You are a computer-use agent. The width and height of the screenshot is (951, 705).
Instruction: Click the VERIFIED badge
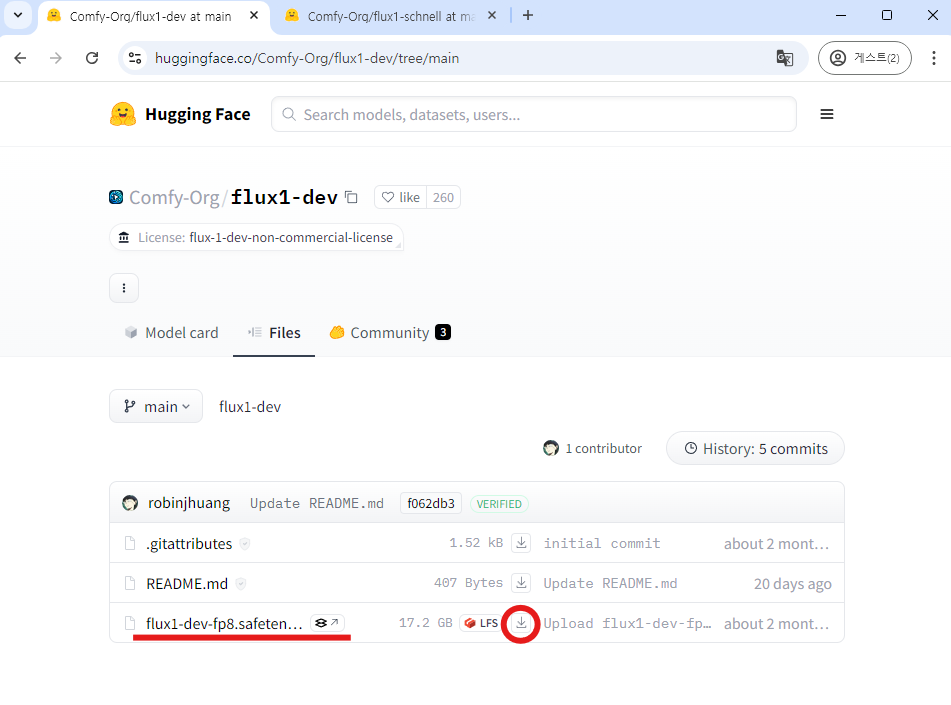pyautogui.click(x=499, y=504)
